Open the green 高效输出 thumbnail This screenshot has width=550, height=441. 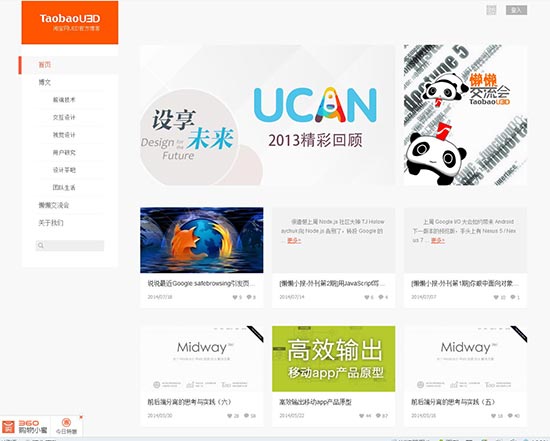[334, 359]
